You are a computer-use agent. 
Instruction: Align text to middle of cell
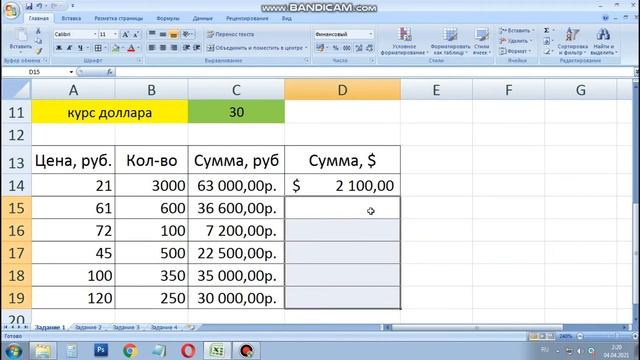pyautogui.click(x=162, y=34)
